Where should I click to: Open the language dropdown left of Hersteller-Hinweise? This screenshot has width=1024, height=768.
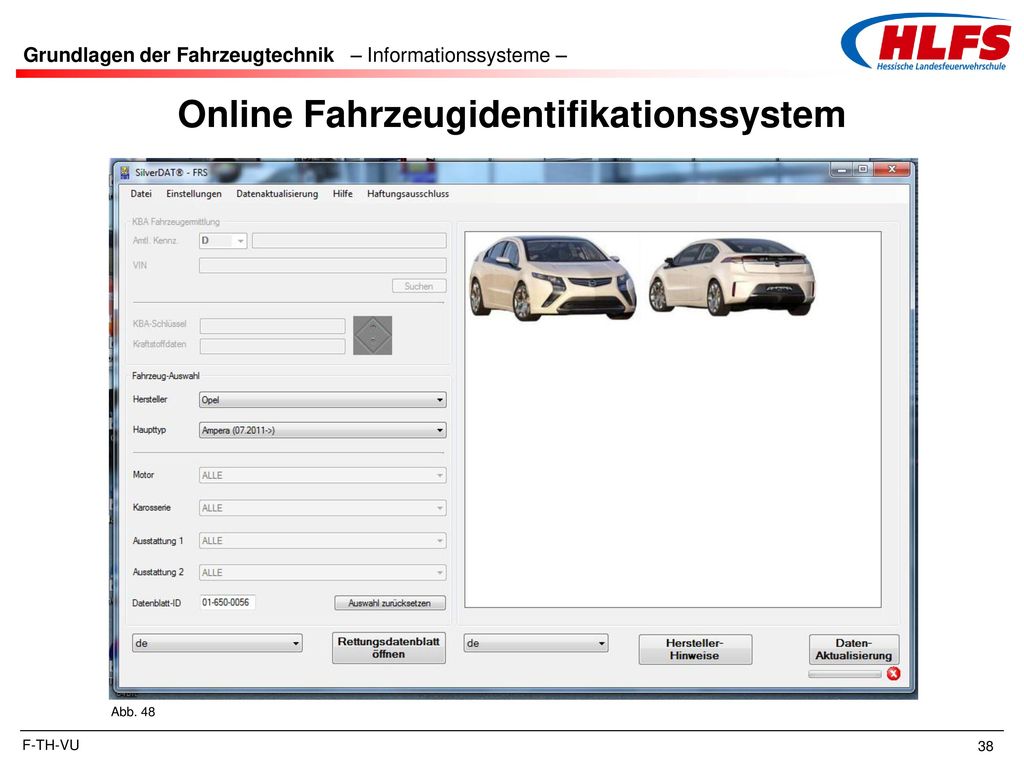[536, 643]
